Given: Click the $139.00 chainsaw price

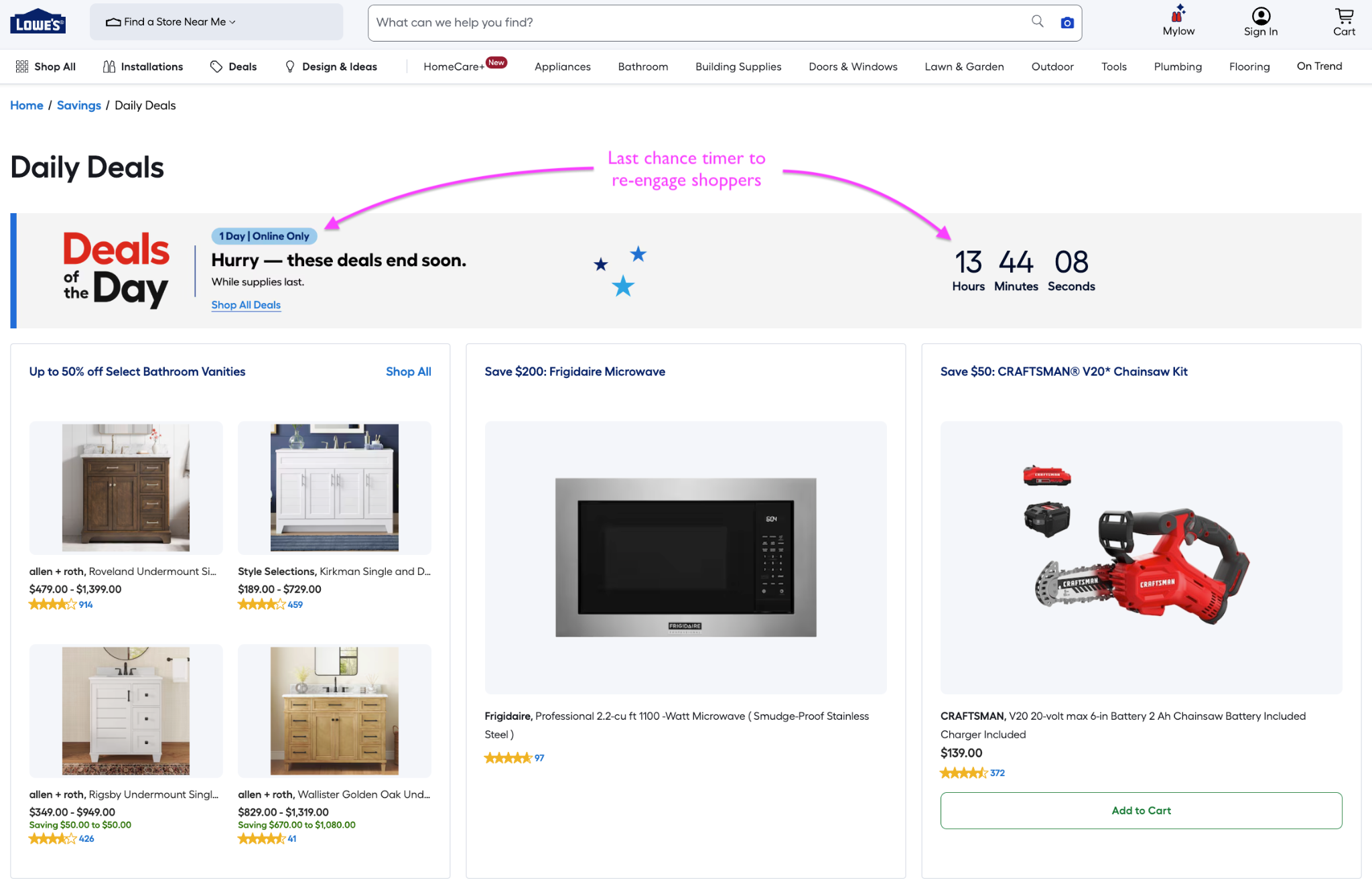Looking at the screenshot, I should tap(961, 753).
